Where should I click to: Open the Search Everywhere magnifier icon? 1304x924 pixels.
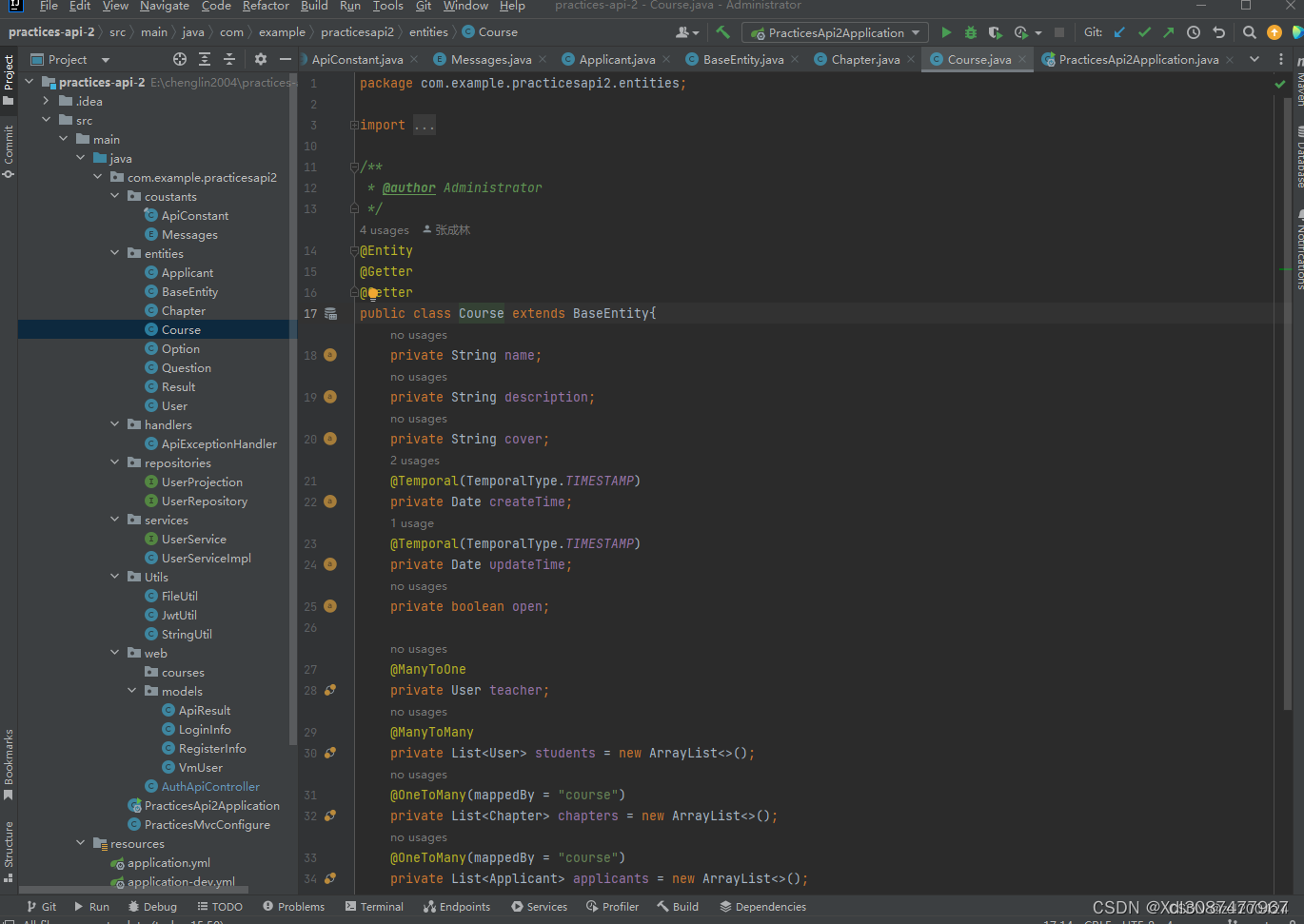1250,32
